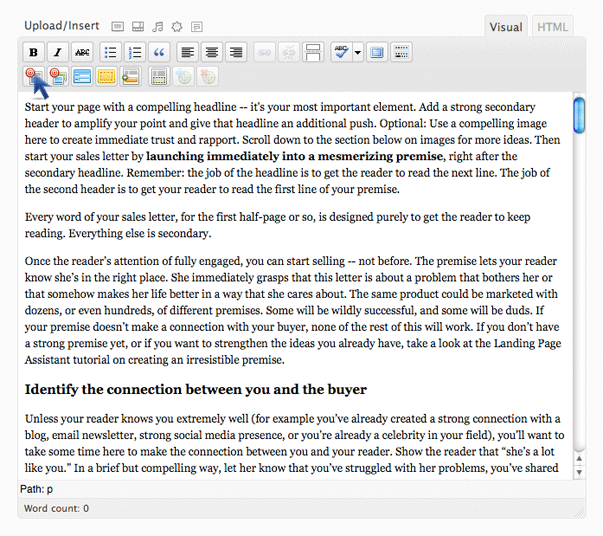Screen dimensions: 603x536
Task: Insert a bulleted unordered list
Action: [x=111, y=52]
